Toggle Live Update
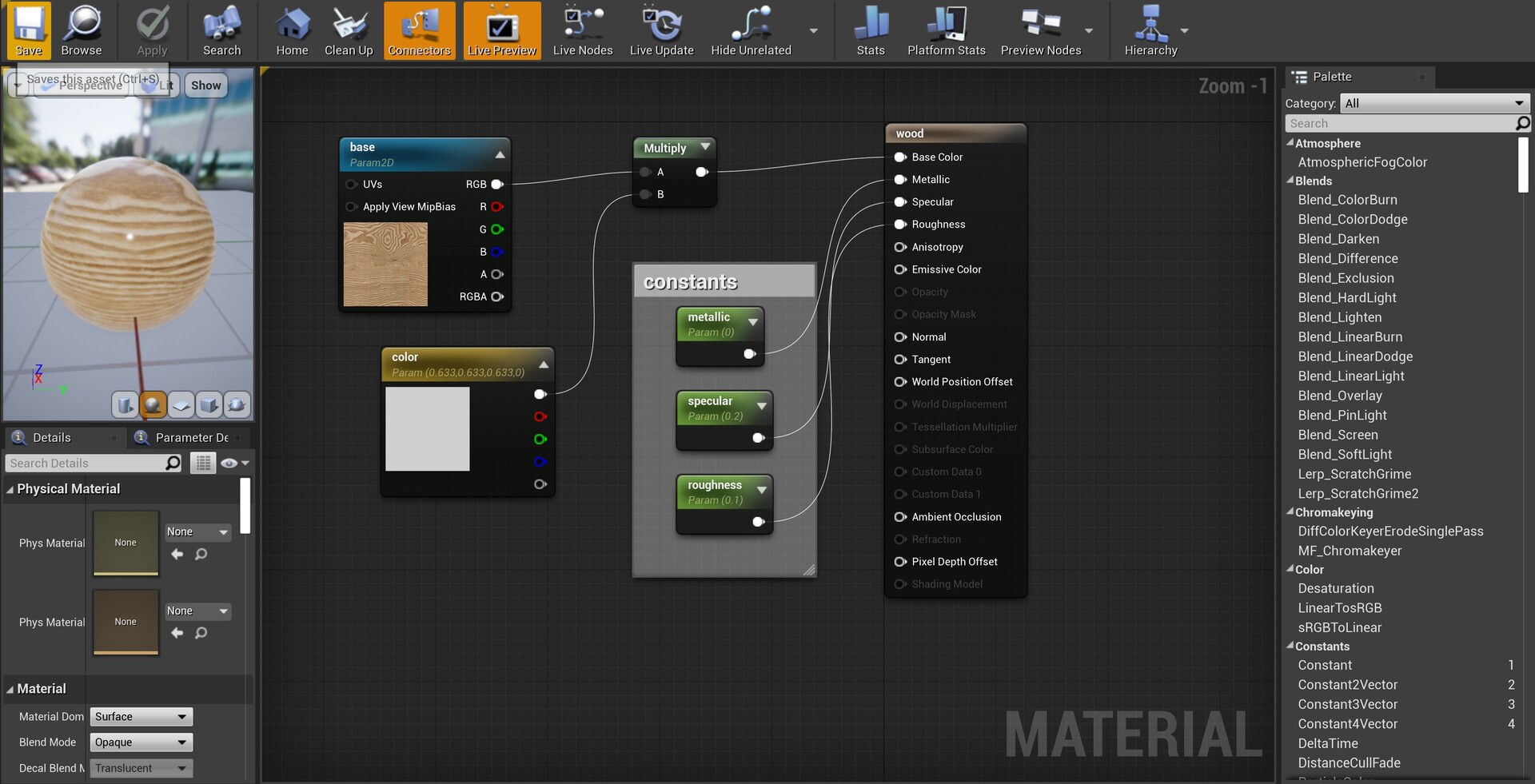This screenshot has height=784, width=1535. pyautogui.click(x=661, y=30)
